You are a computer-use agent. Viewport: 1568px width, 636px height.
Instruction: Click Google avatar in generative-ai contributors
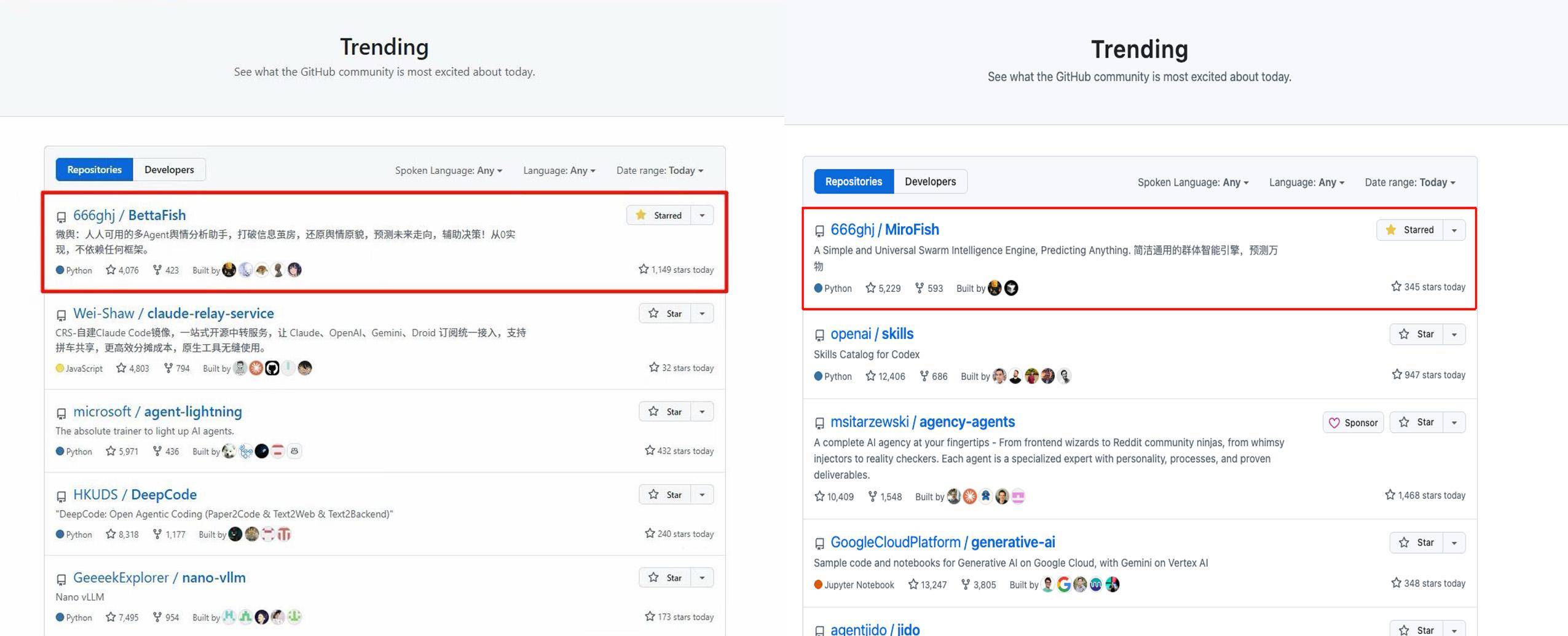(1063, 584)
